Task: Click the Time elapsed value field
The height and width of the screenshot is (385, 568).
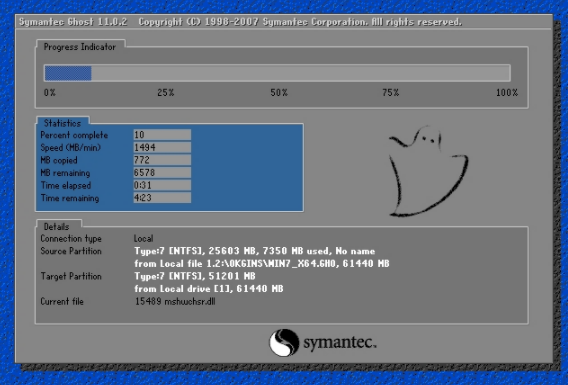Action: tap(162, 185)
